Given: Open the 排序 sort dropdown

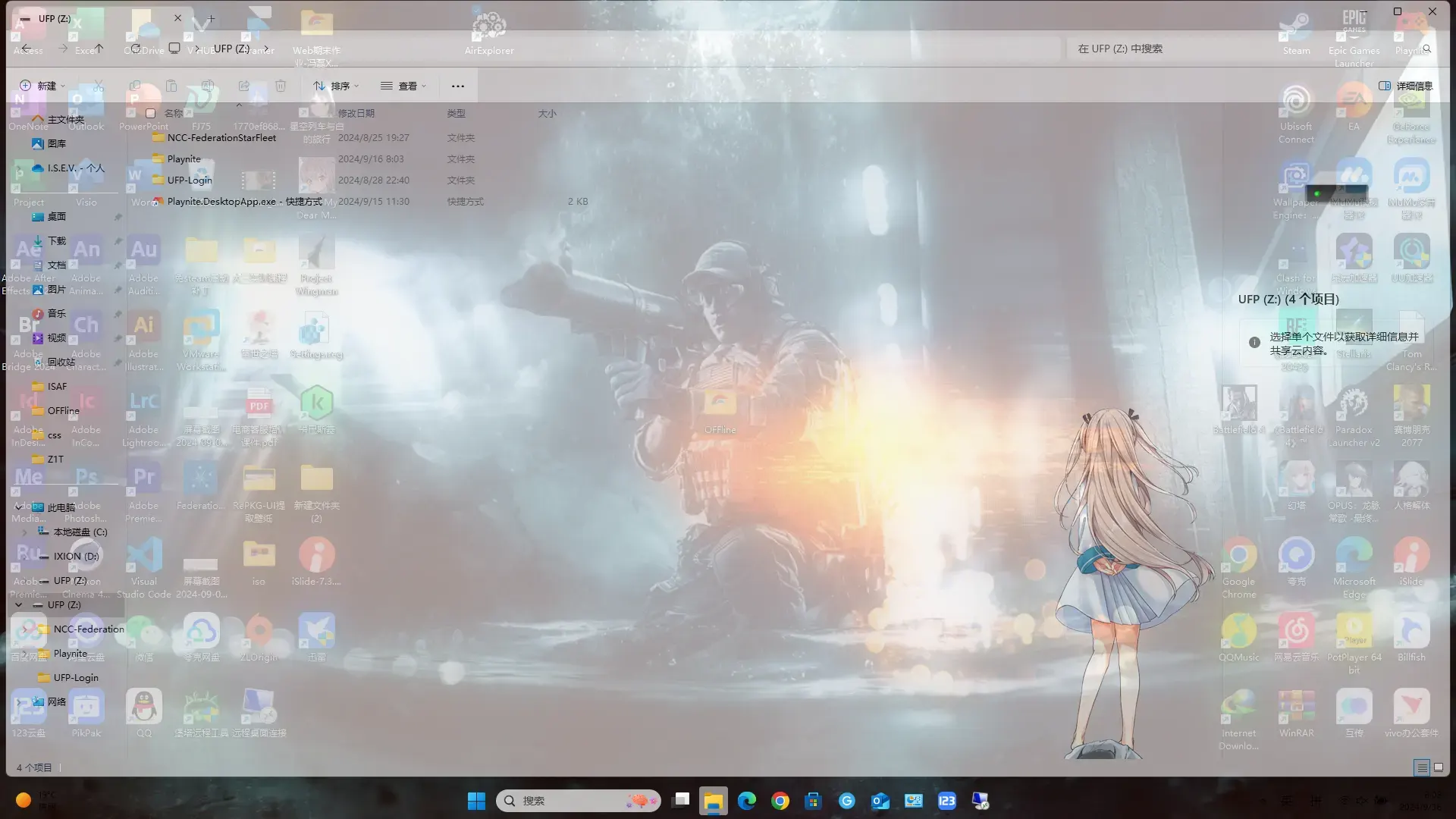Looking at the screenshot, I should [336, 86].
